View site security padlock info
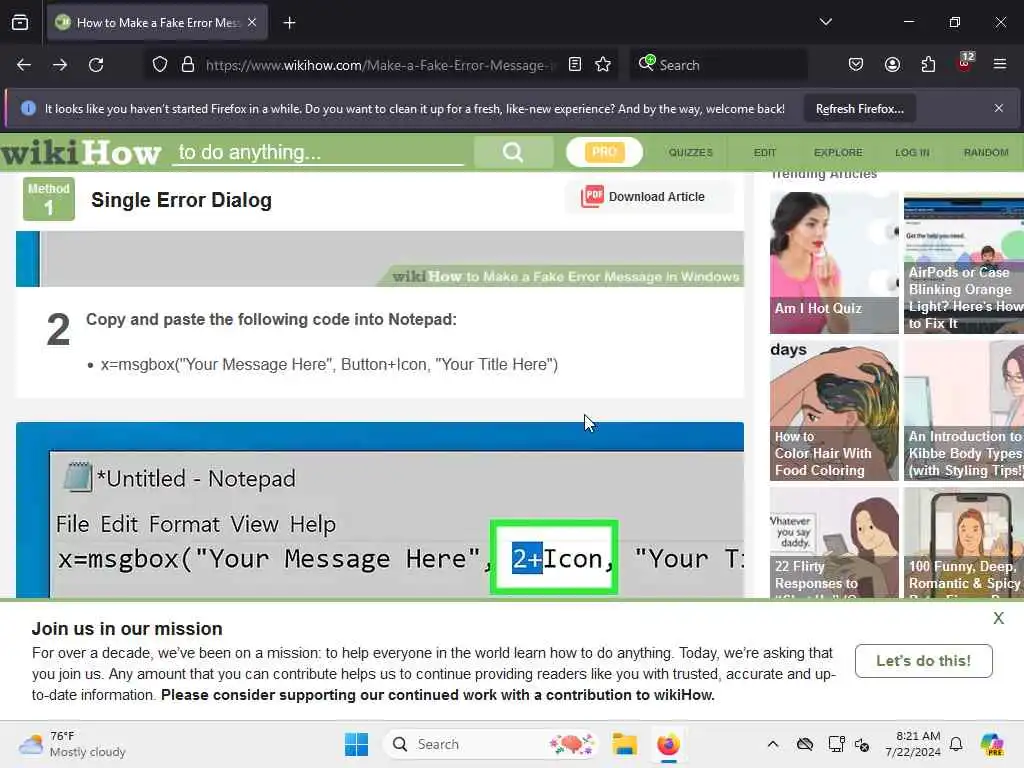The width and height of the screenshot is (1024, 768). pyautogui.click(x=188, y=65)
